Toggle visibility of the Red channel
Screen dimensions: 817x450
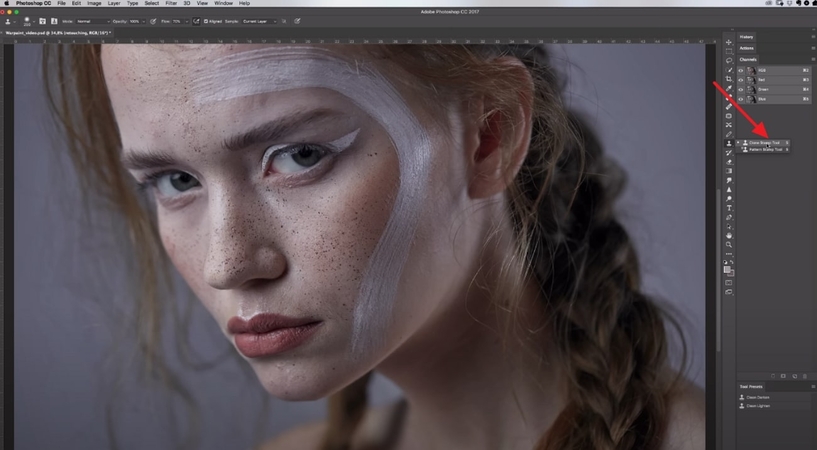740,80
